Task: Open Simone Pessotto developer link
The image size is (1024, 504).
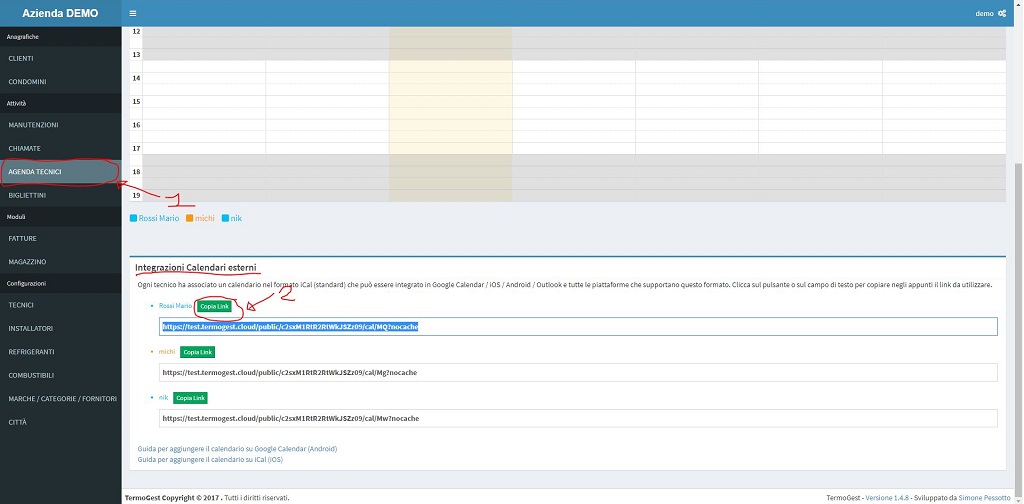Action: [x=984, y=497]
